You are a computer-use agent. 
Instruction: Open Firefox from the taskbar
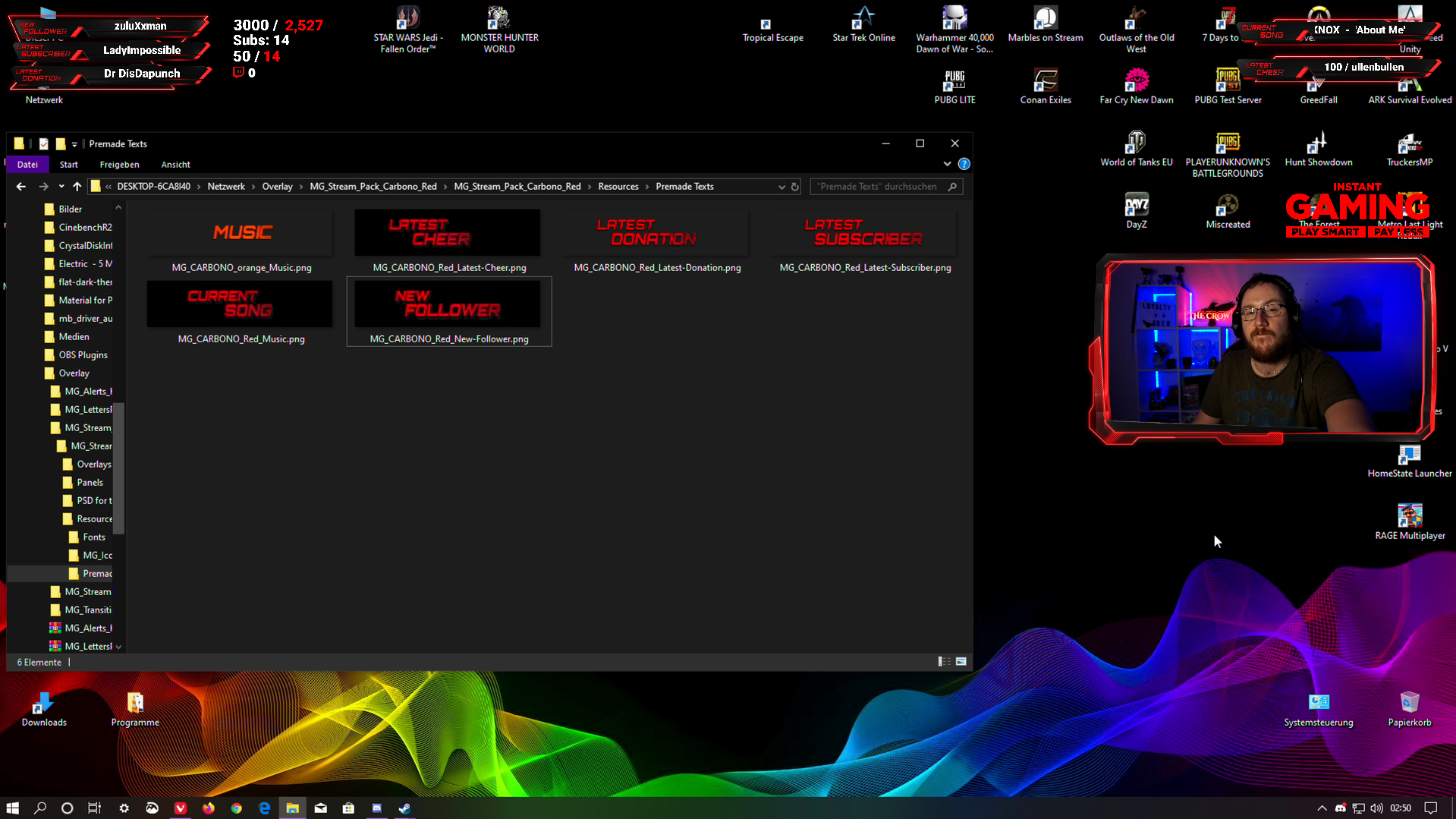[x=208, y=808]
